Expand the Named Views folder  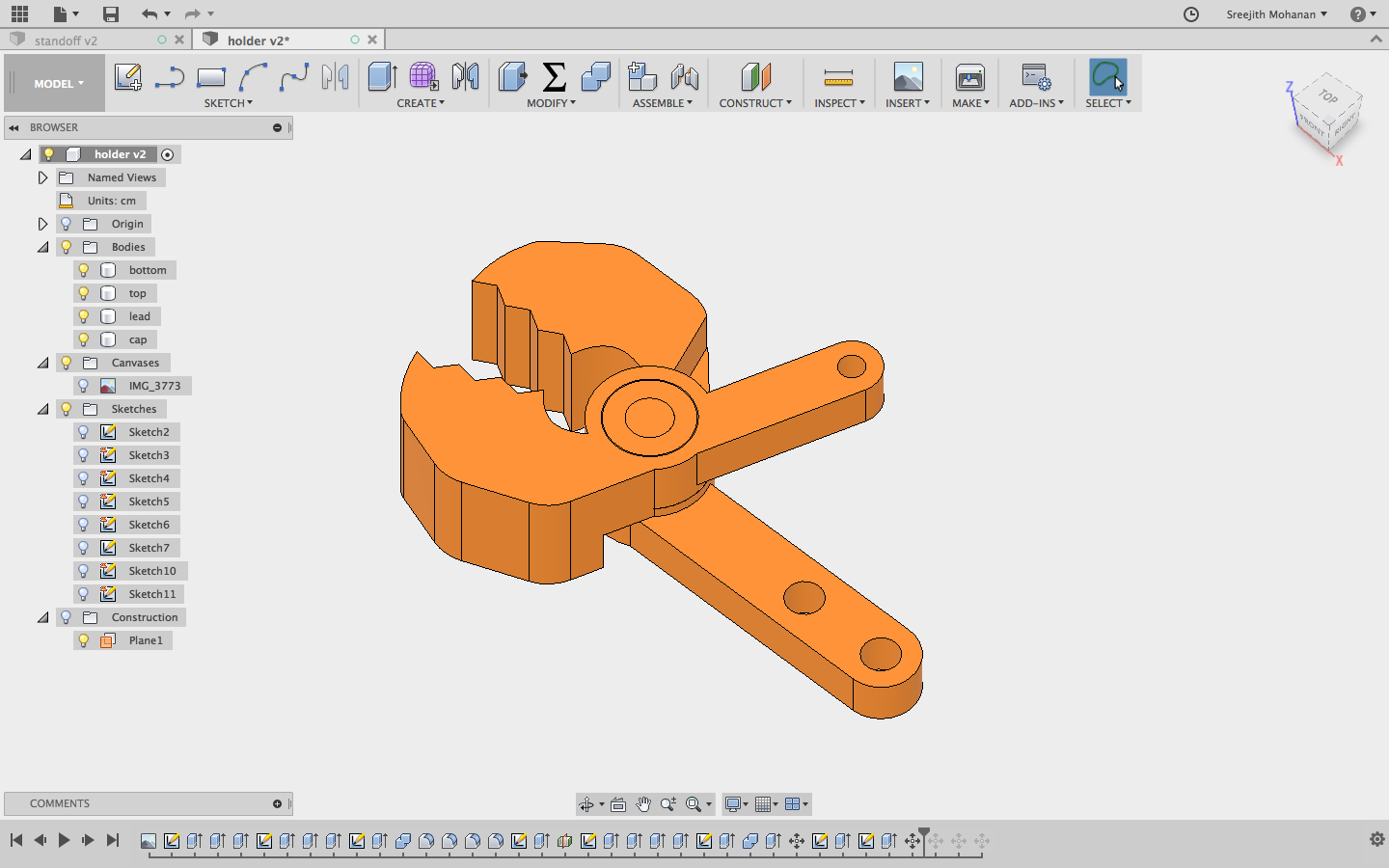(x=42, y=177)
